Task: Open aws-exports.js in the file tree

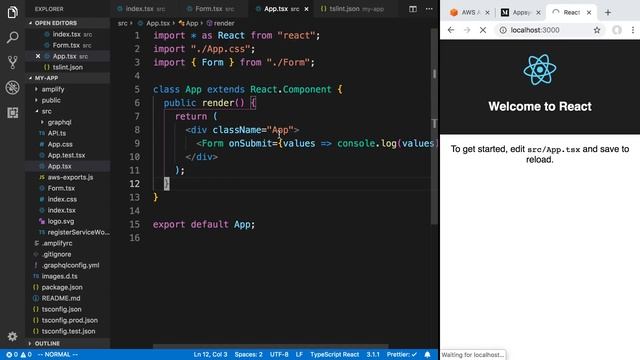Action: click(70, 177)
